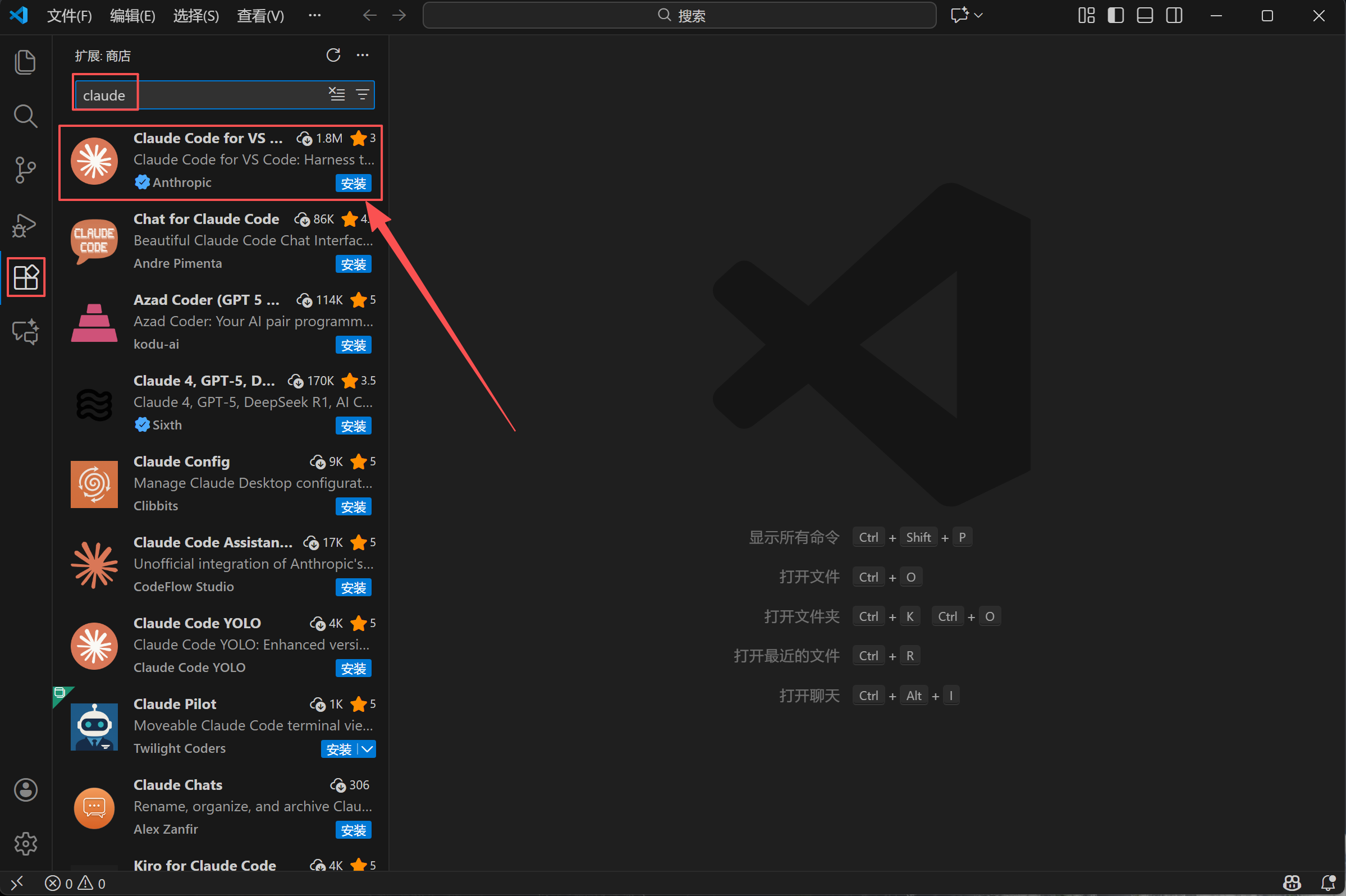Toggle the primary side bar visibility
The width and height of the screenshot is (1346, 896).
[1116, 15]
